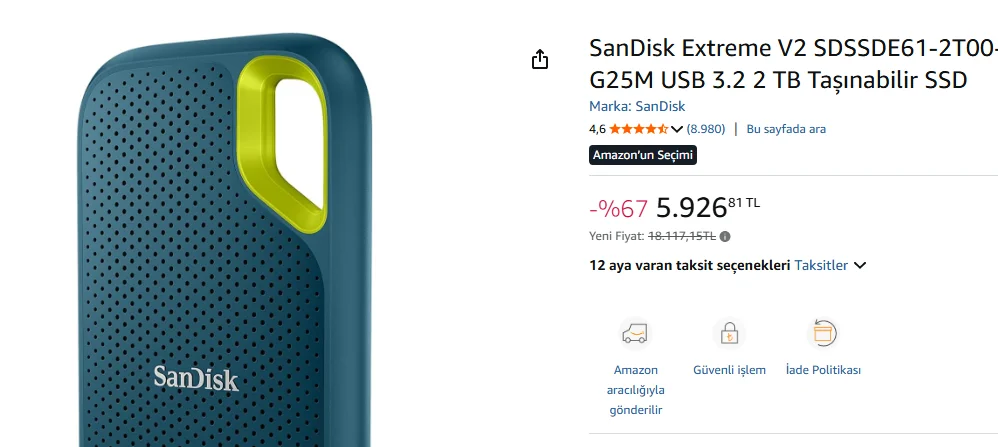998x447 pixels.
Task: Click the Bu sayfada ara link
Action: (x=786, y=129)
